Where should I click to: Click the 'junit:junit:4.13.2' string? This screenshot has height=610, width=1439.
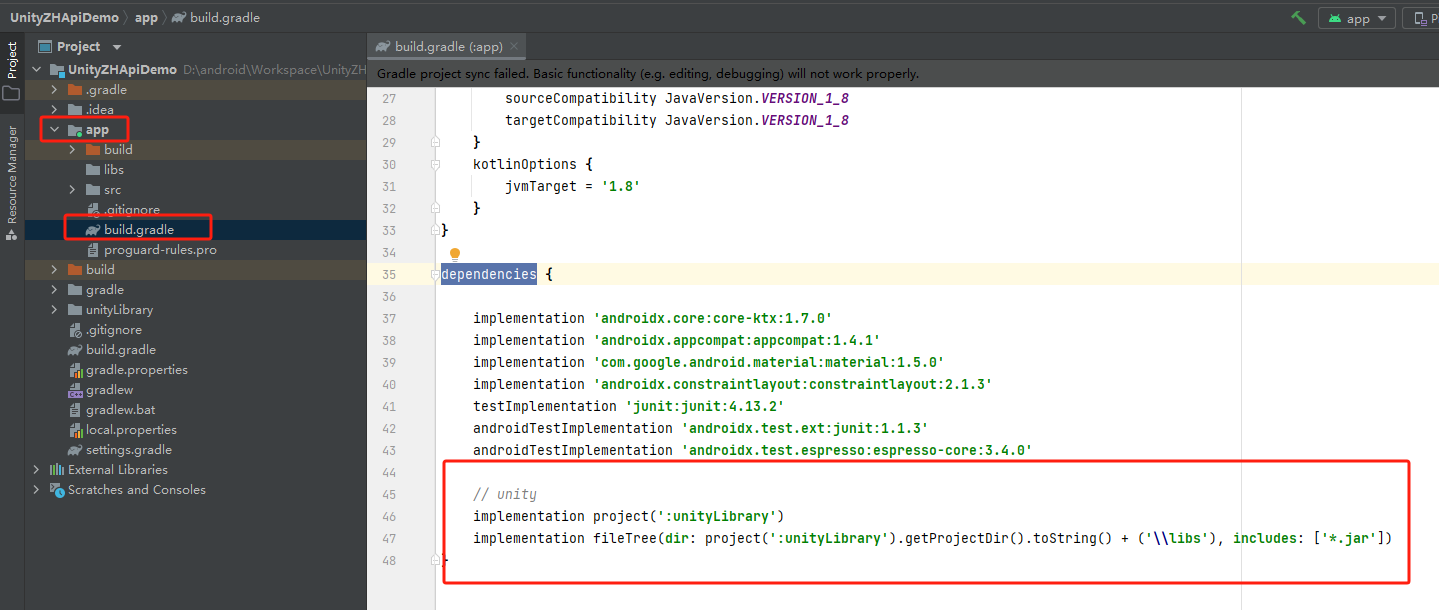(x=705, y=406)
